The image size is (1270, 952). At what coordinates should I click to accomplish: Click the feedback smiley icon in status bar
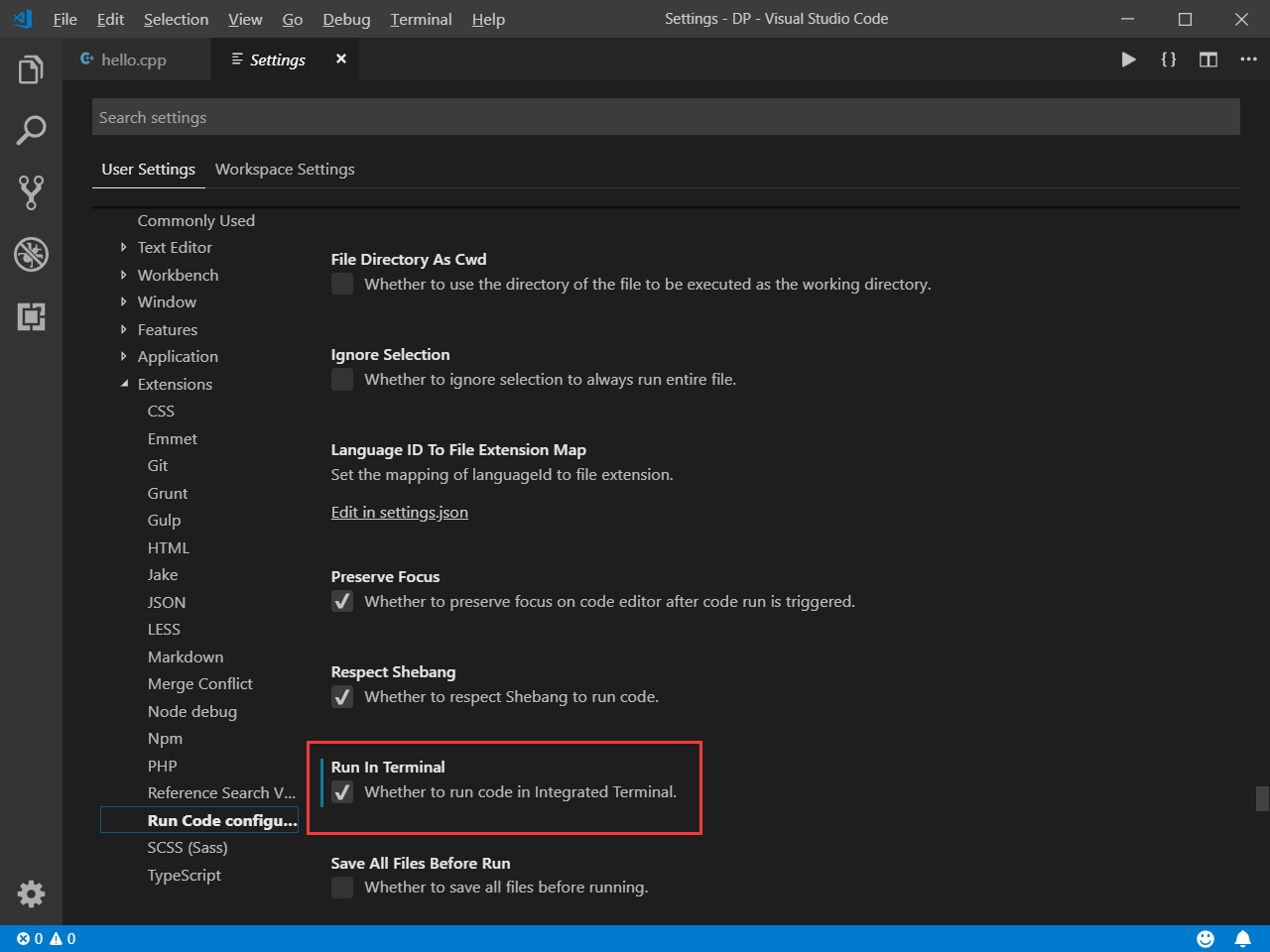click(1206, 938)
